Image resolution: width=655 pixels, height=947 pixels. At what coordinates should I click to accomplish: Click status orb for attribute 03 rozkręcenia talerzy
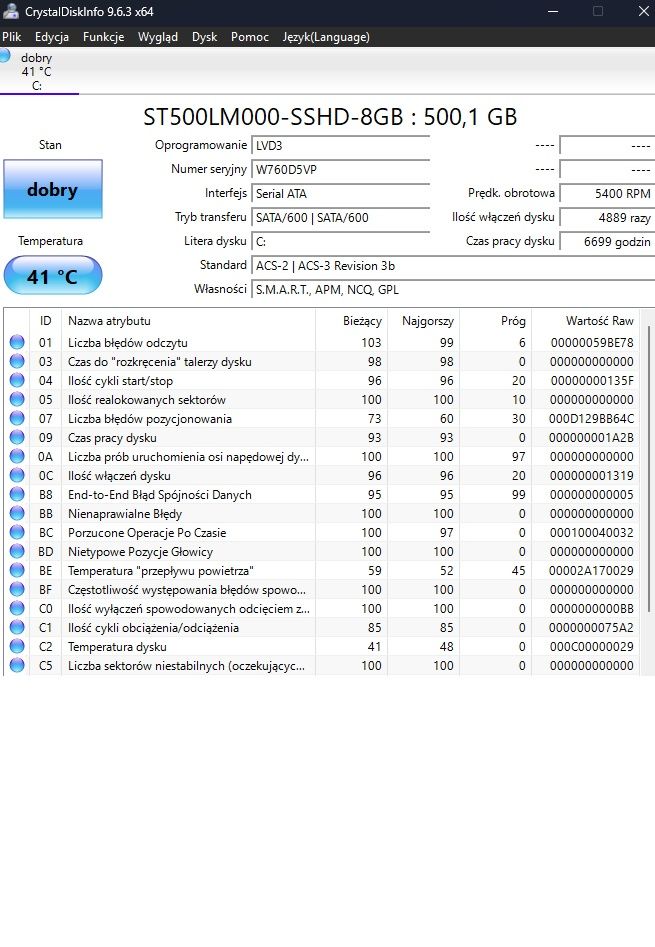[17, 361]
